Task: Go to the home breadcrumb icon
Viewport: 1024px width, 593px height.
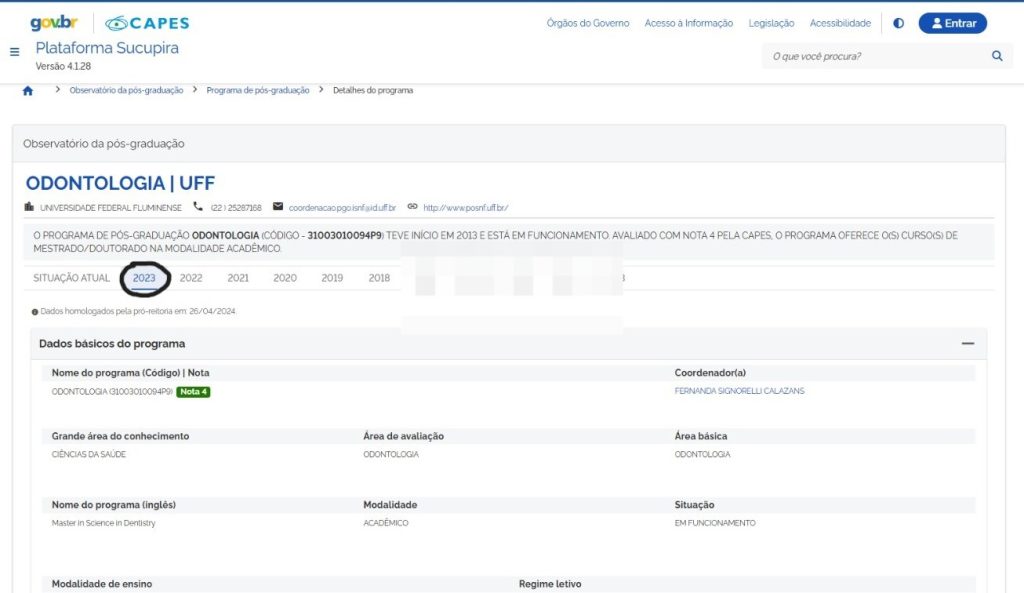Action: [27, 91]
